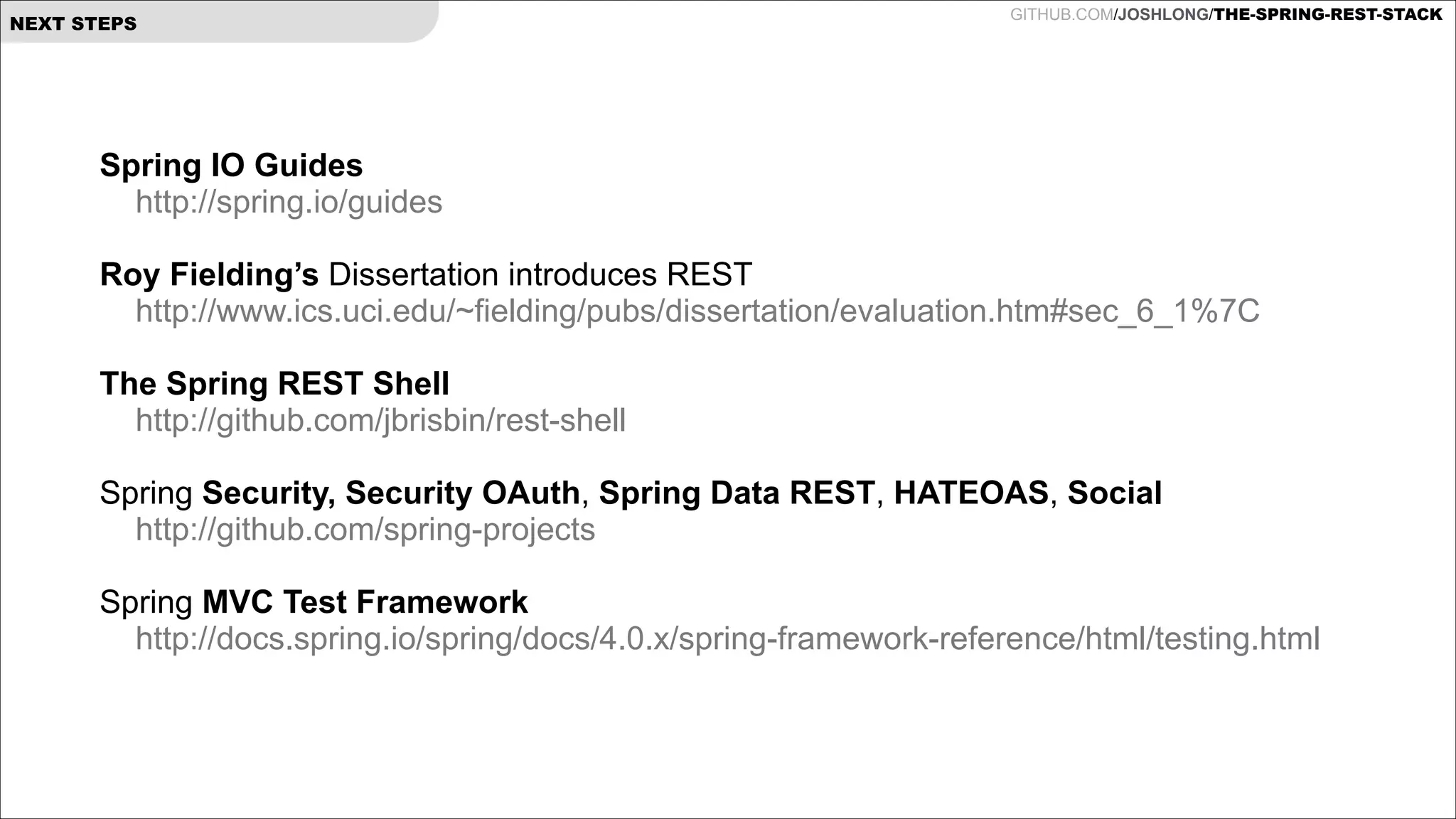This screenshot has width=1456, height=819.
Task: Click the HATEOAS text
Action: [x=971, y=493]
